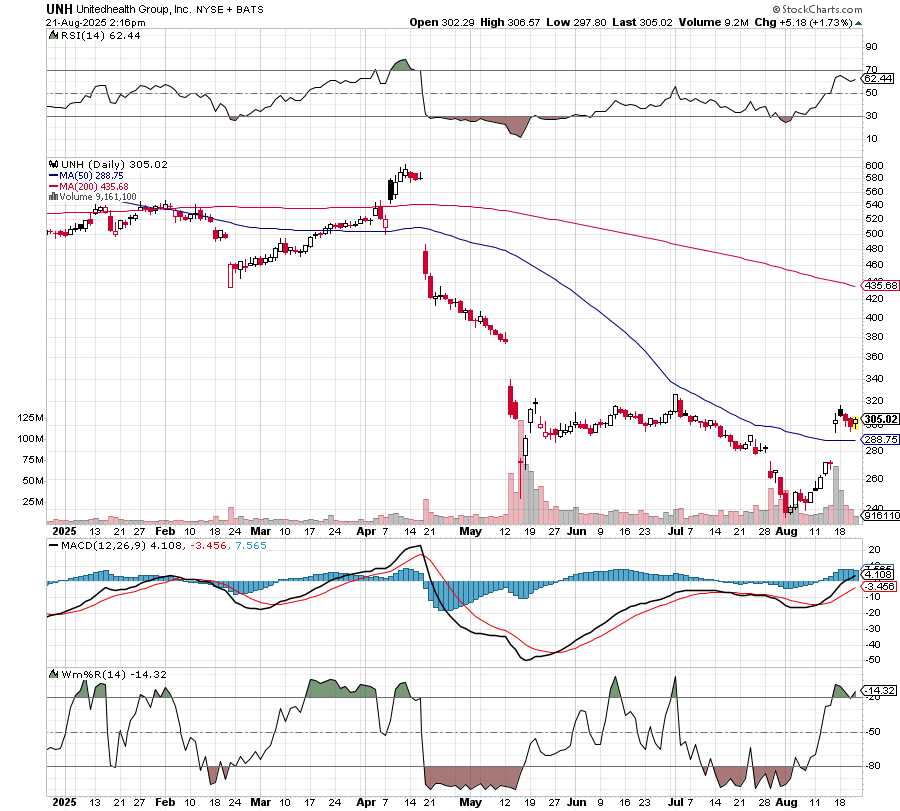Image resolution: width=900 pixels, height=811 pixels.
Task: Click the black MACD line swatch
Action: click(x=53, y=545)
